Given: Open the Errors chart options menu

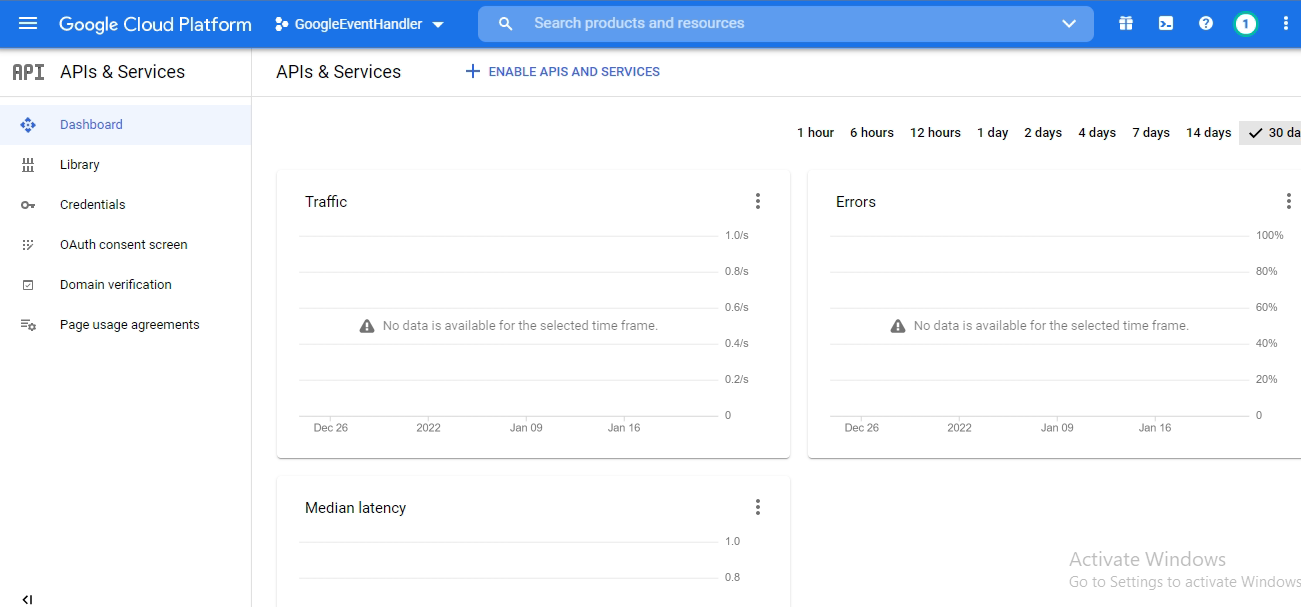Looking at the screenshot, I should click(1289, 202).
